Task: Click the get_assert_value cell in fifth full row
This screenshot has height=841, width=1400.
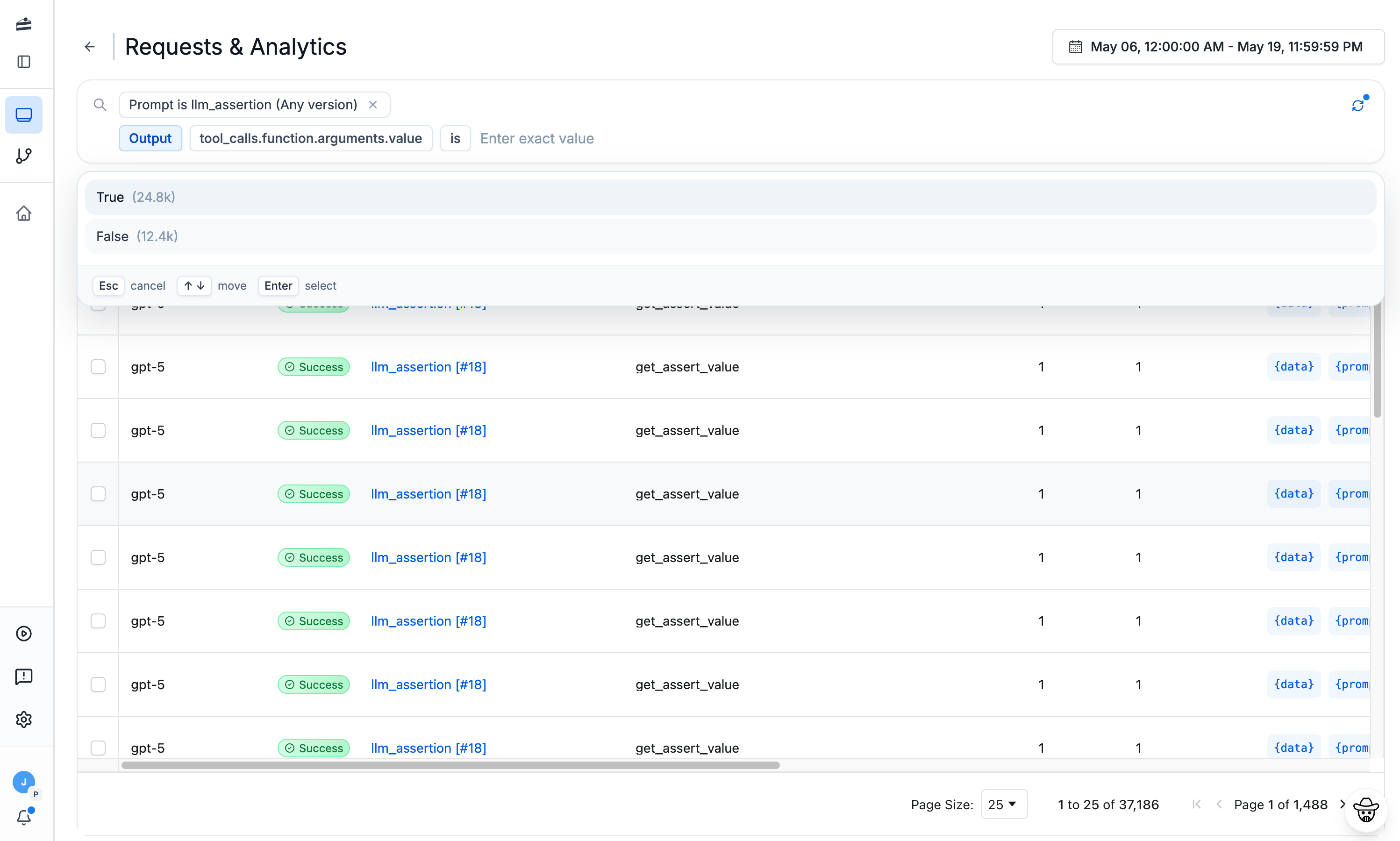Action: (687, 620)
